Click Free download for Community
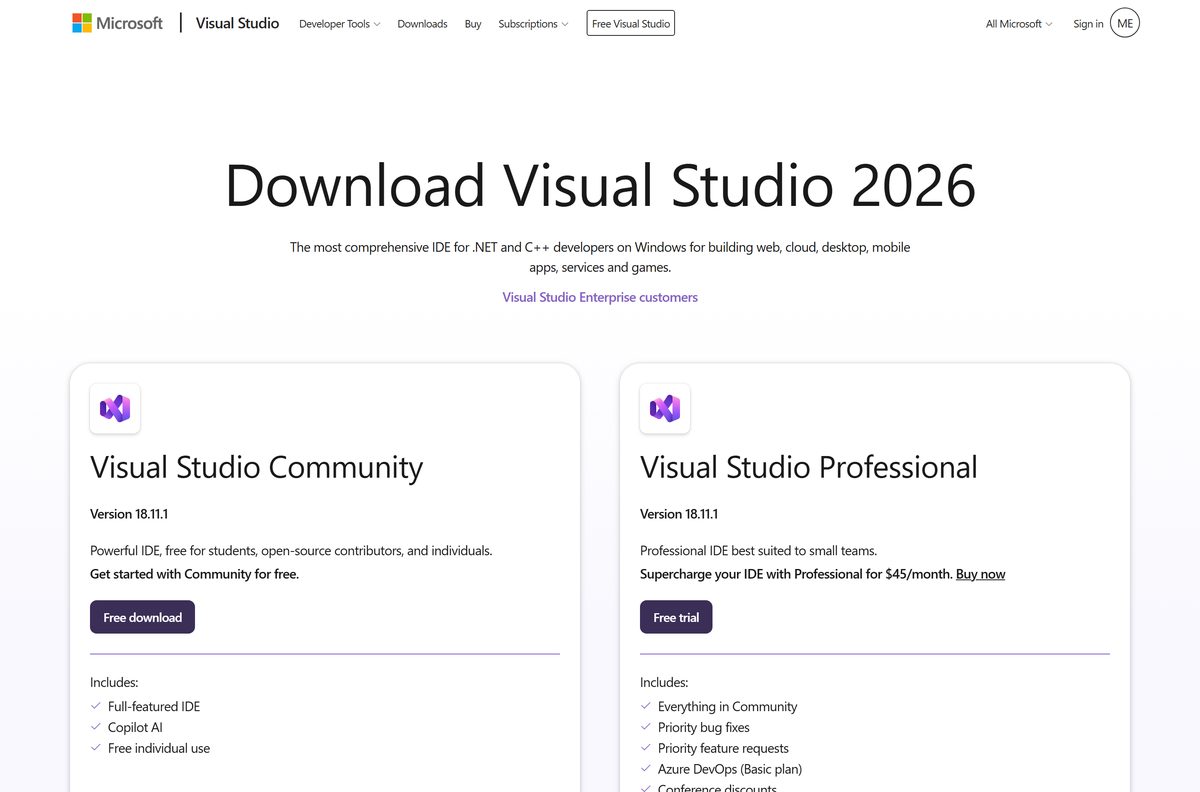This screenshot has width=1200, height=792. click(x=142, y=617)
